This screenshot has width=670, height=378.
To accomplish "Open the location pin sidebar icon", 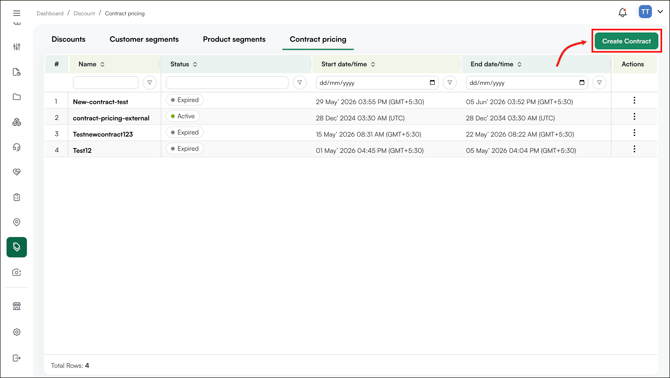I will coord(17,222).
